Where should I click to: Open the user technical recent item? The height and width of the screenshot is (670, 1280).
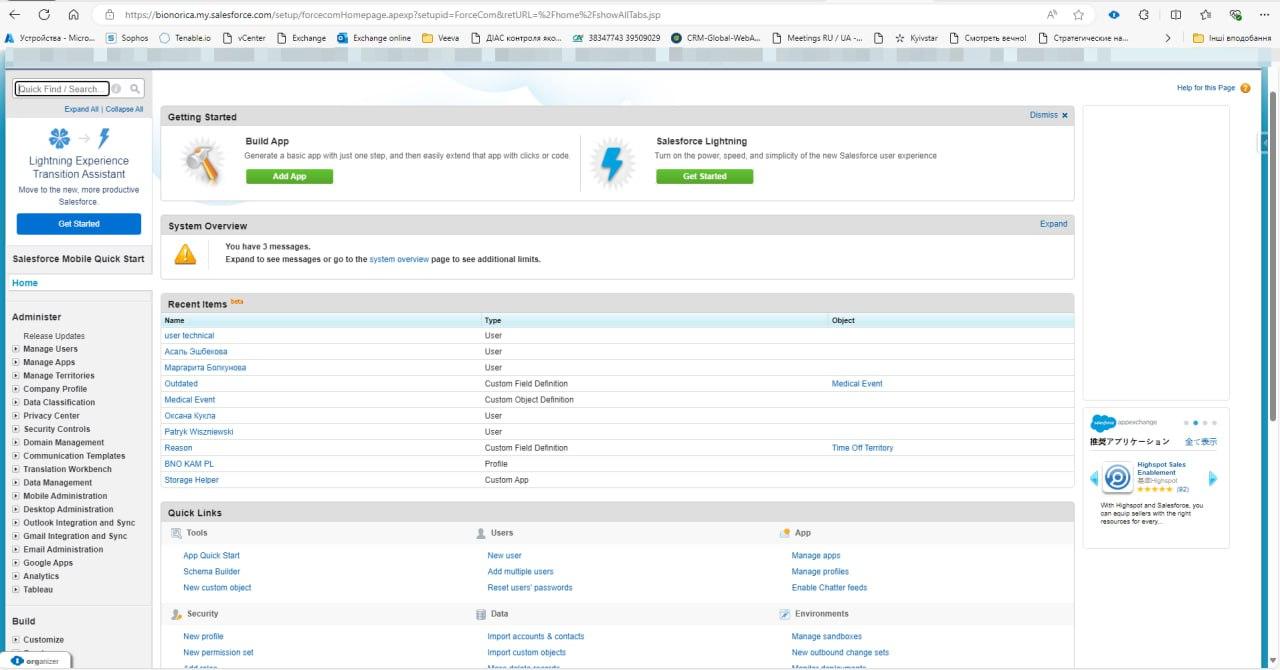[x=189, y=336]
